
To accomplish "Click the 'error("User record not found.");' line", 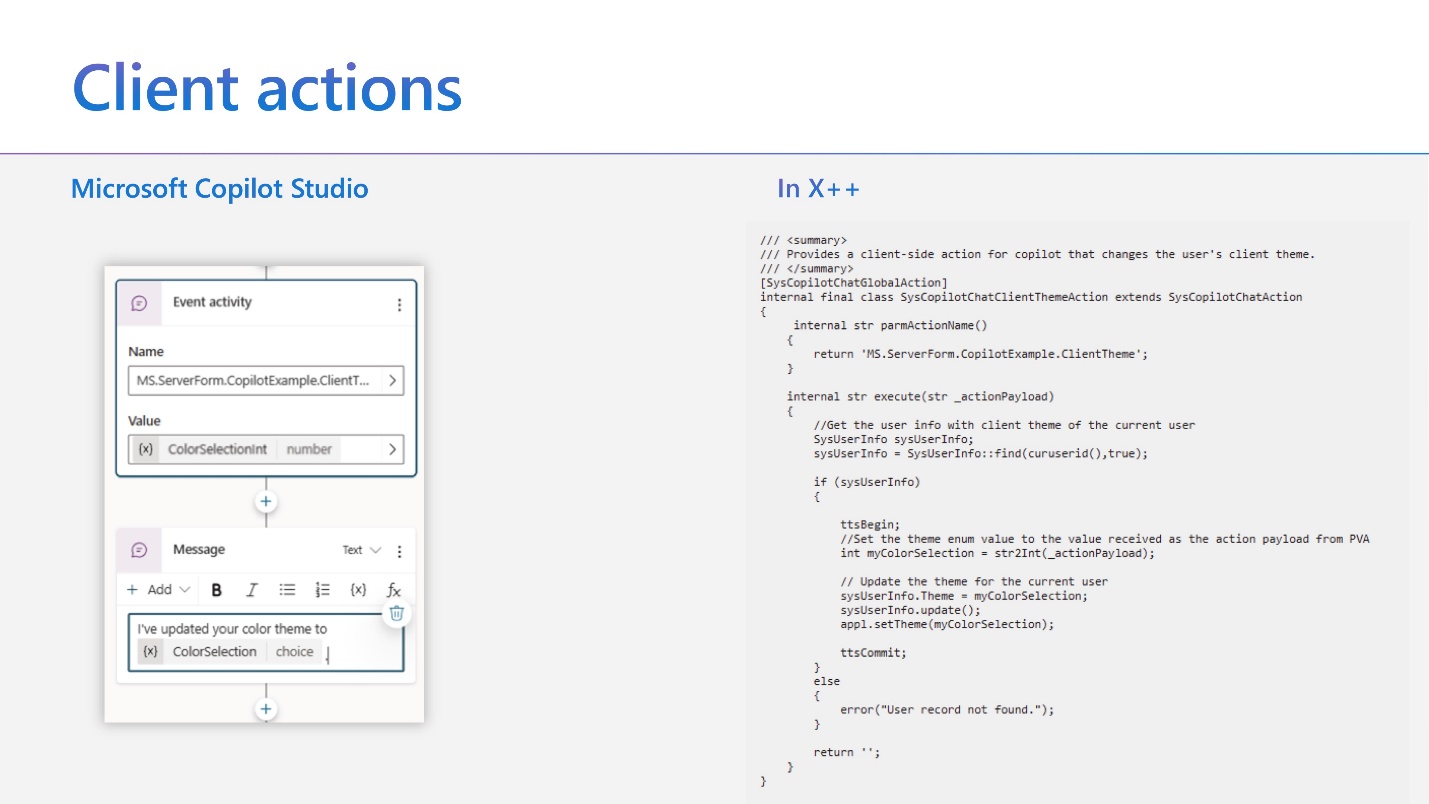I will [947, 709].
